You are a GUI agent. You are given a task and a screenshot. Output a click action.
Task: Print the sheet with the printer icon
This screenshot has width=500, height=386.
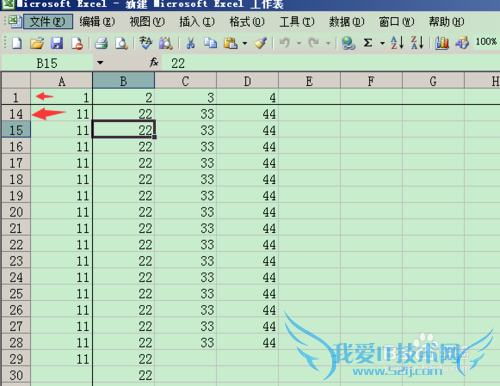click(x=101, y=43)
